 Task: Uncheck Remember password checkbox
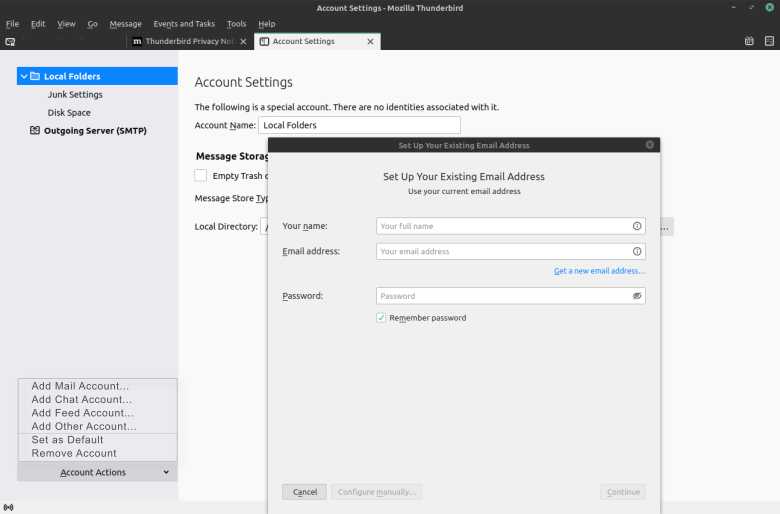tap(381, 317)
